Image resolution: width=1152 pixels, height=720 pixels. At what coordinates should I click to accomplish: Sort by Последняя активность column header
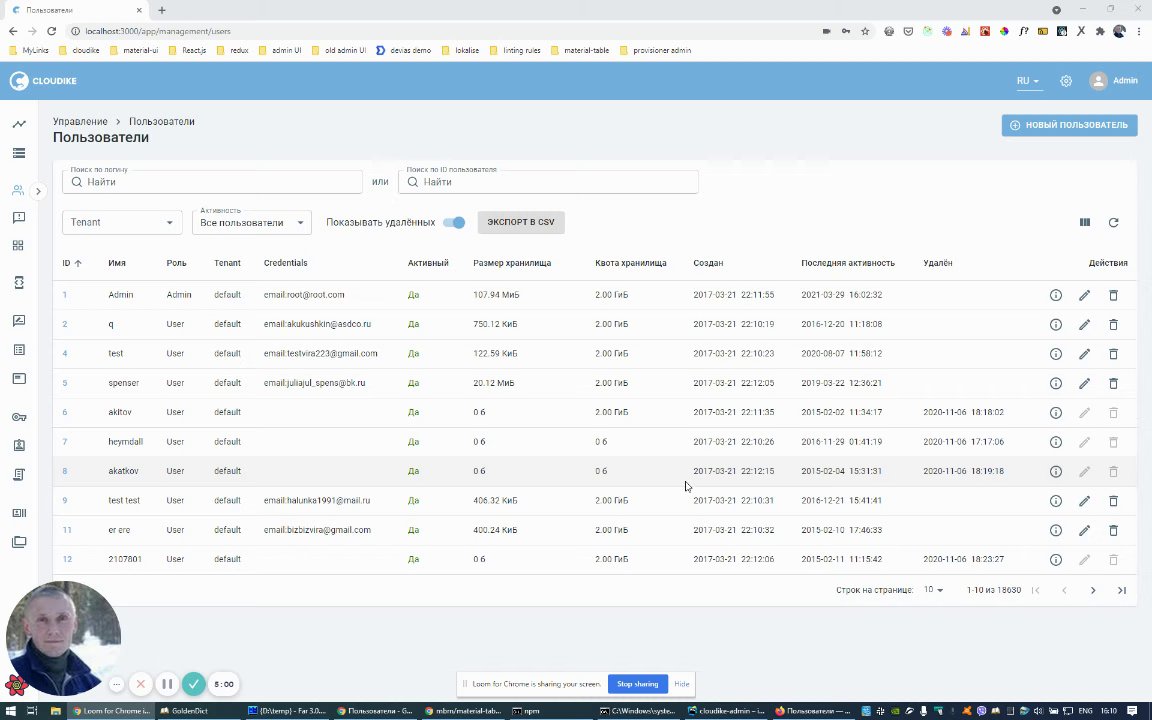(848, 263)
